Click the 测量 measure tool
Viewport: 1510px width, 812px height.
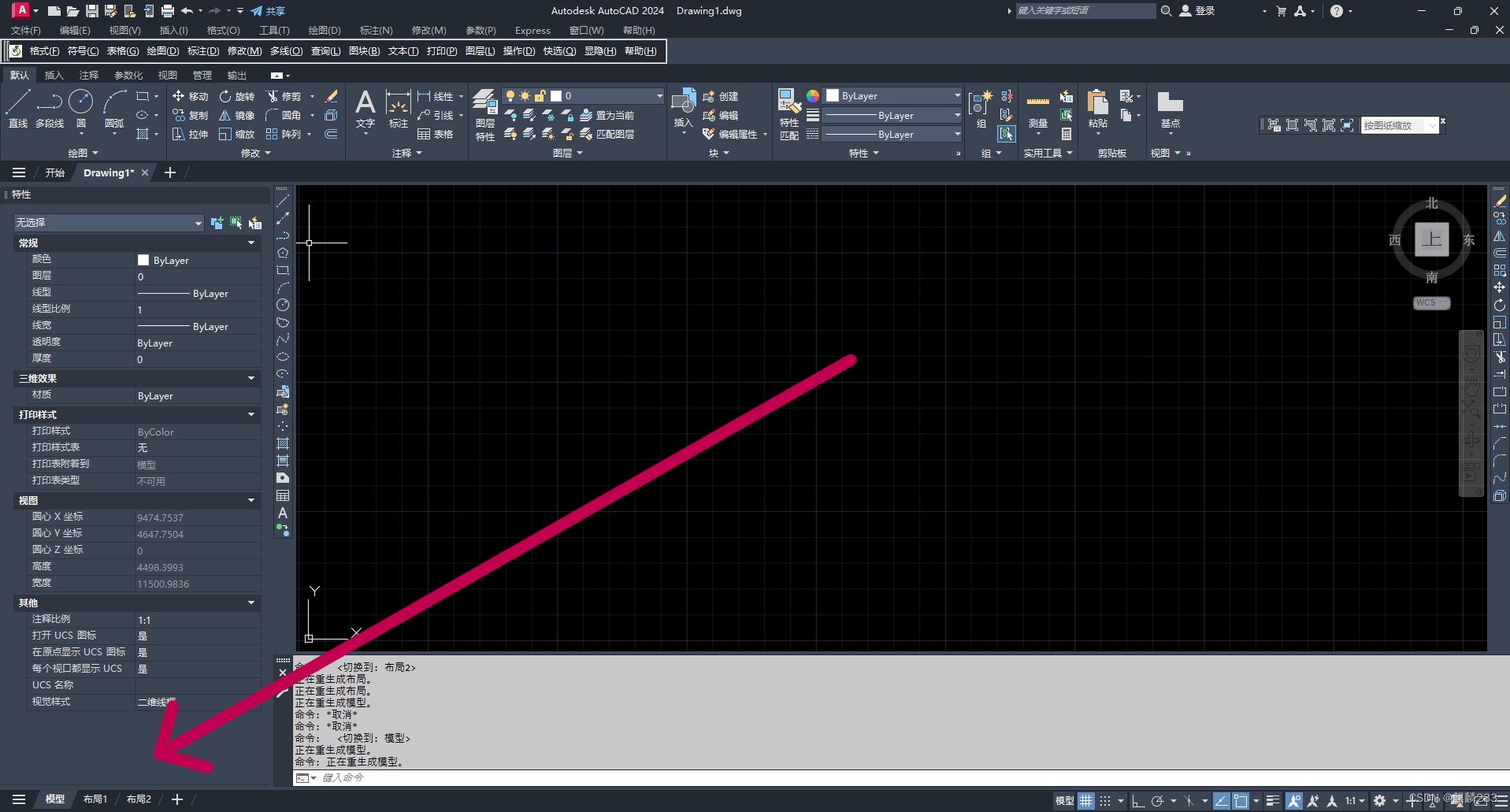1038,109
